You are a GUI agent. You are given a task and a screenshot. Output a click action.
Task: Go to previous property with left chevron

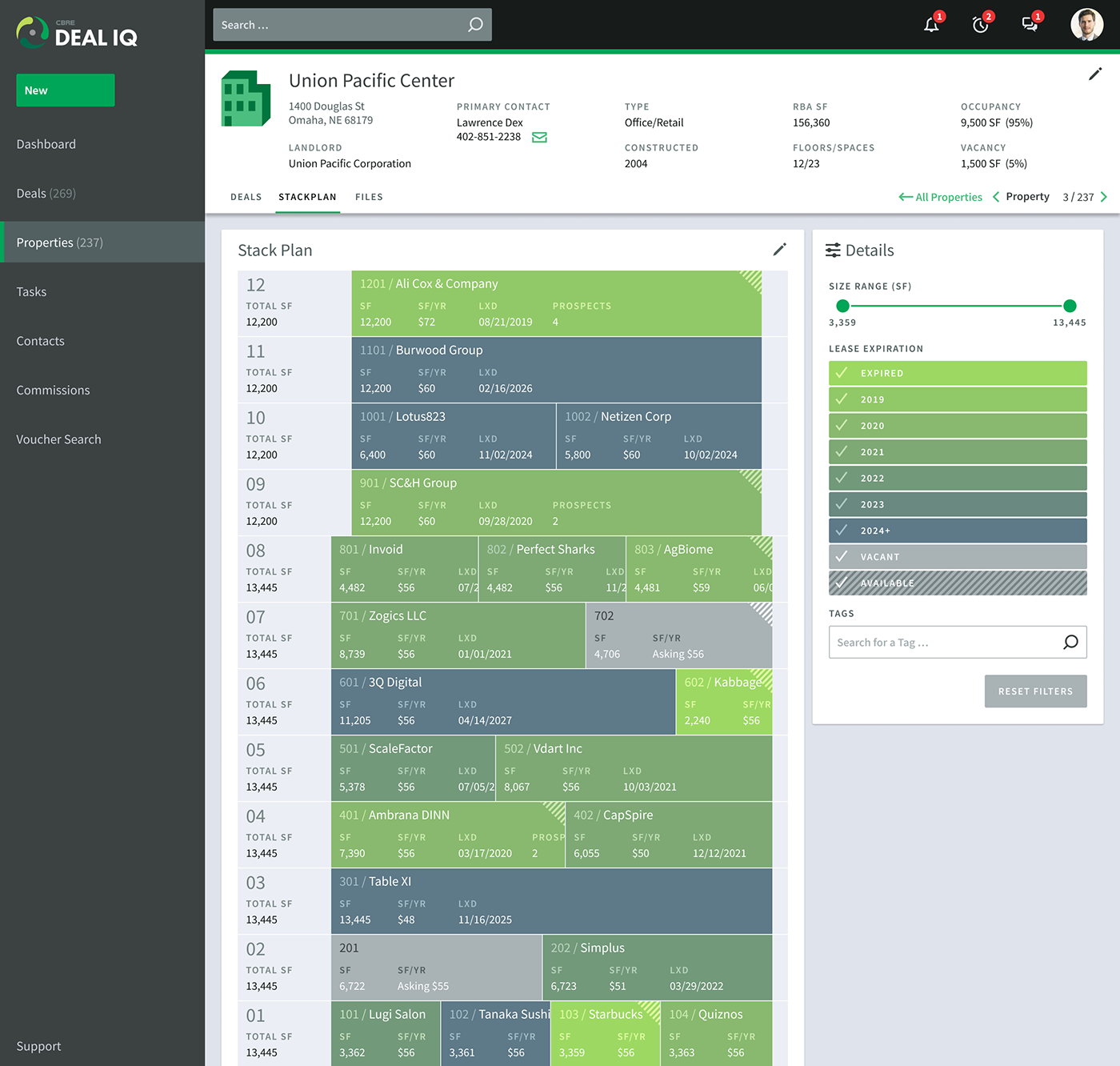[x=996, y=197]
